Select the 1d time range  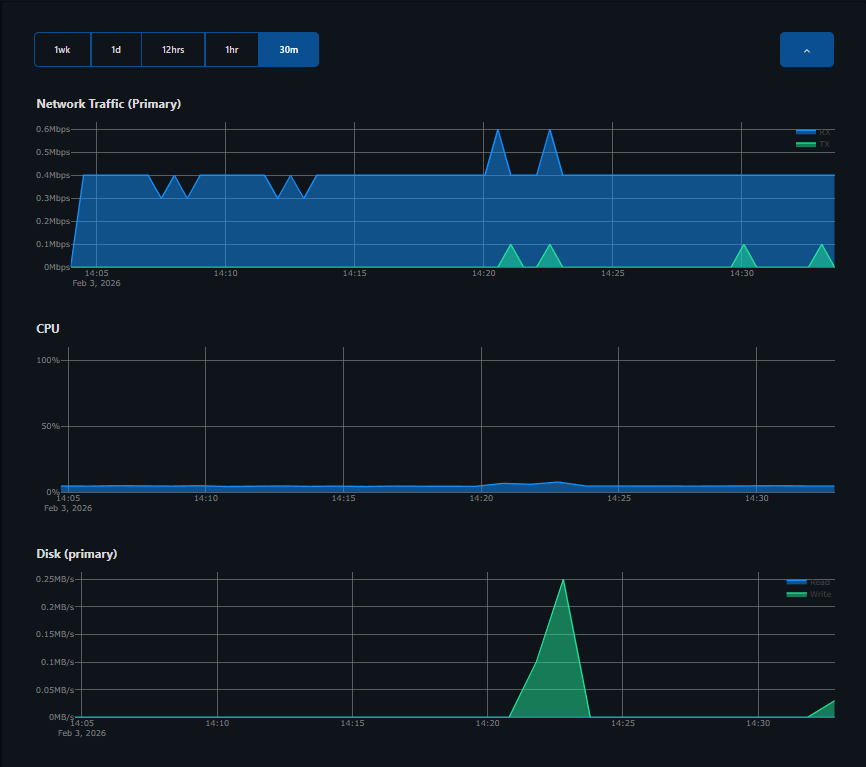[x=116, y=50]
